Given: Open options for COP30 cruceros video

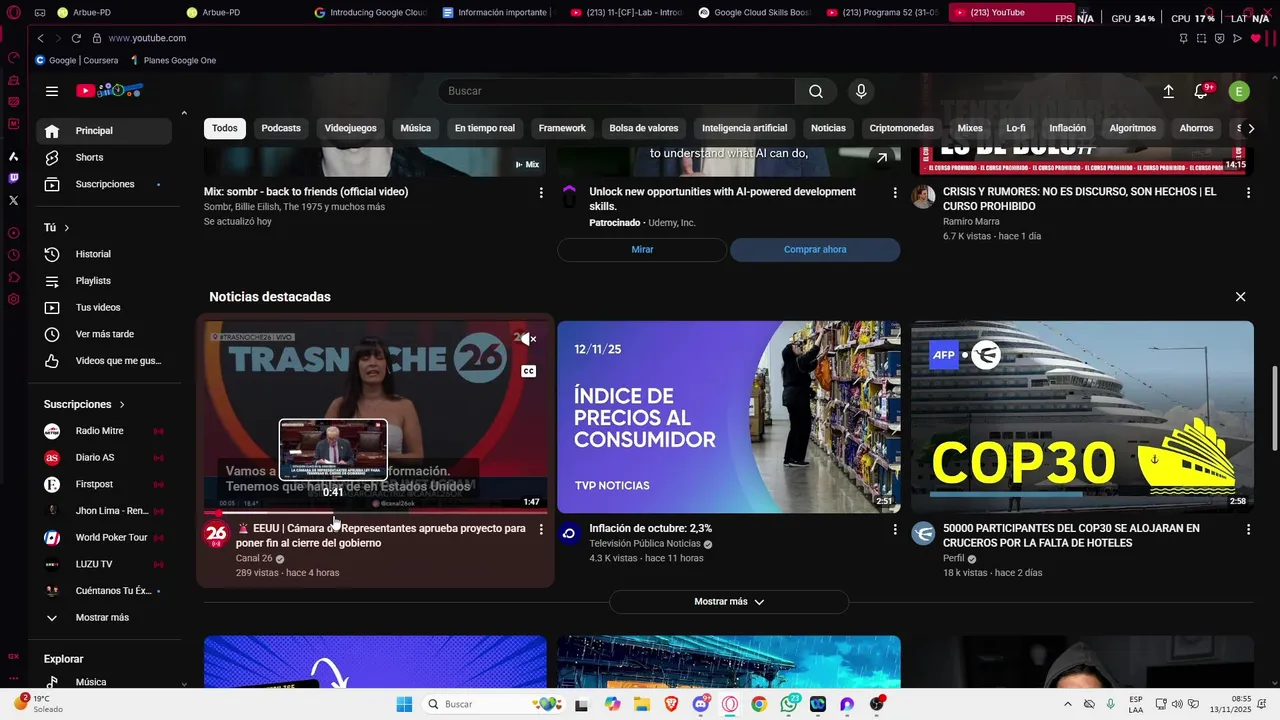Looking at the screenshot, I should (x=1248, y=529).
